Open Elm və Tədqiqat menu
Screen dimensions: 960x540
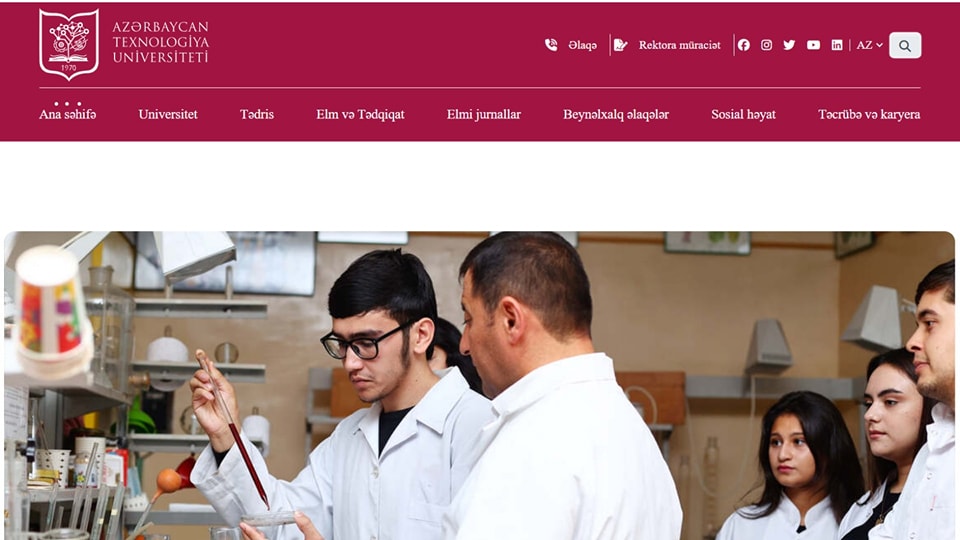360,114
